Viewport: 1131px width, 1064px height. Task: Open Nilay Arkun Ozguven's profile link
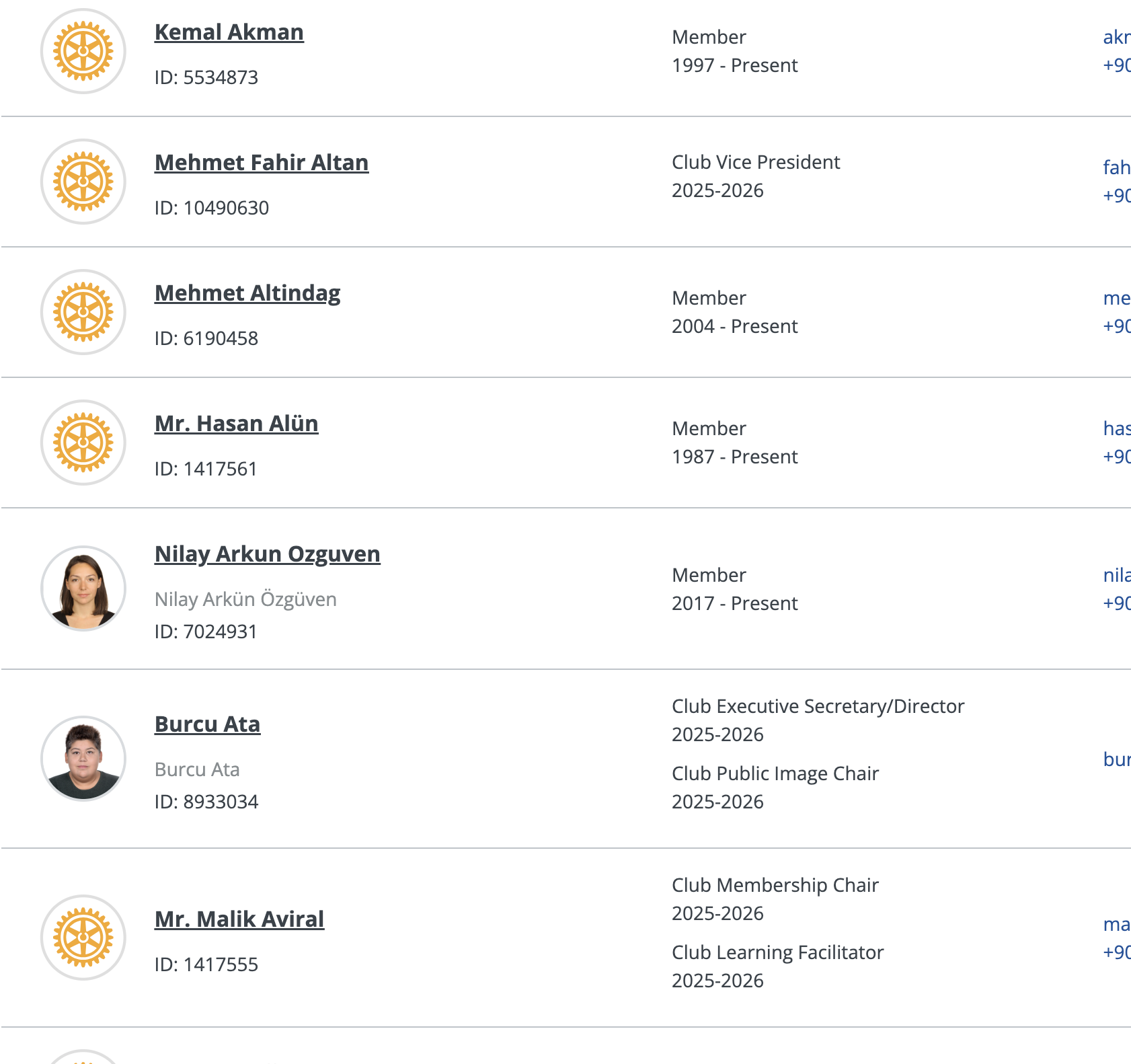[267, 554]
